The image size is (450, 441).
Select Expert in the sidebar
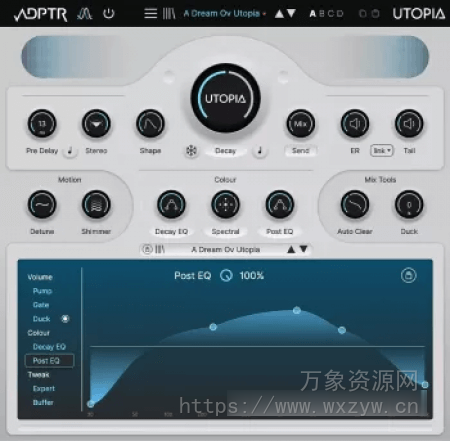coord(44,389)
